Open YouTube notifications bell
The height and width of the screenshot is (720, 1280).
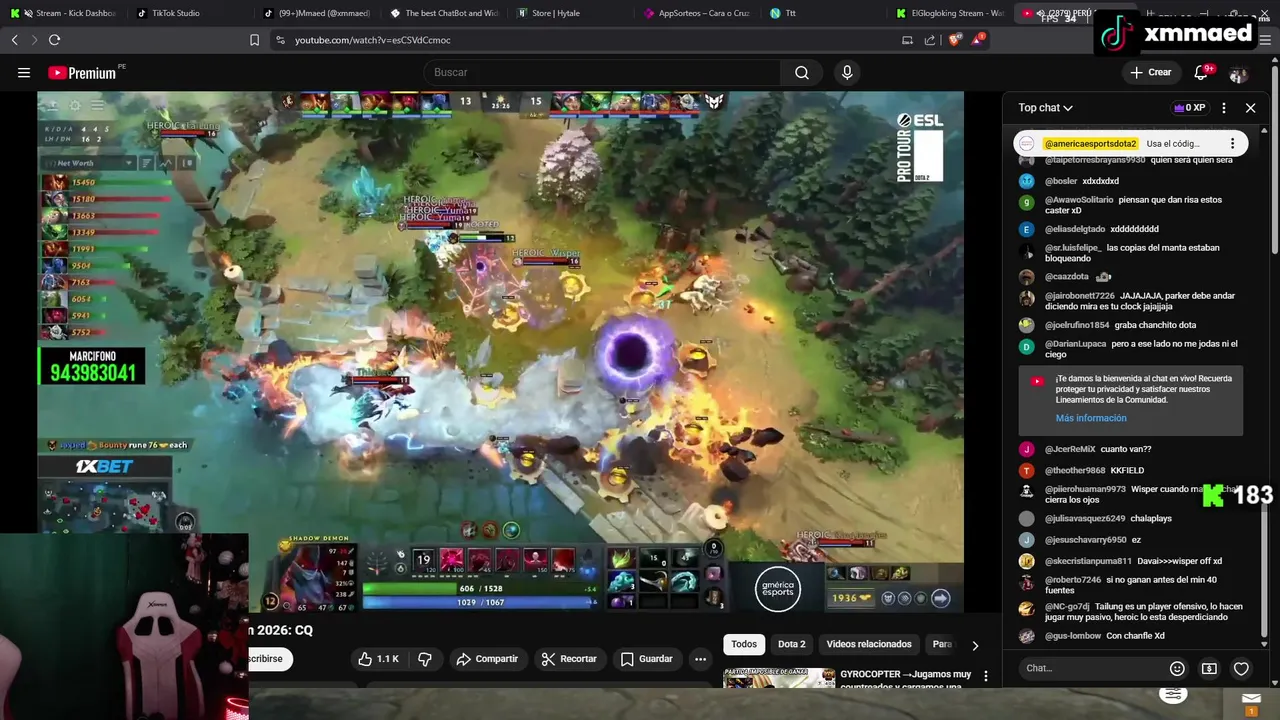point(1202,73)
